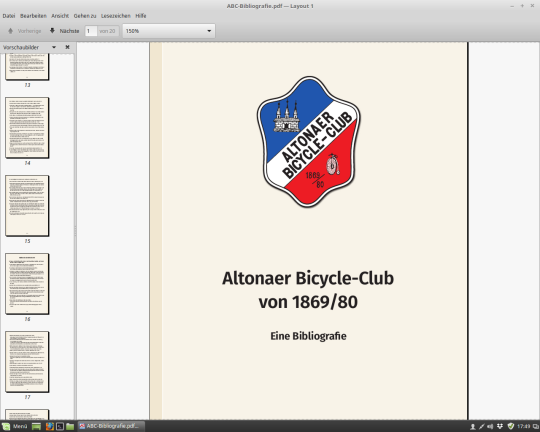Image resolution: width=540 pixels, height=432 pixels.
Task: Go to next page with Nächste
Action: pos(64,31)
